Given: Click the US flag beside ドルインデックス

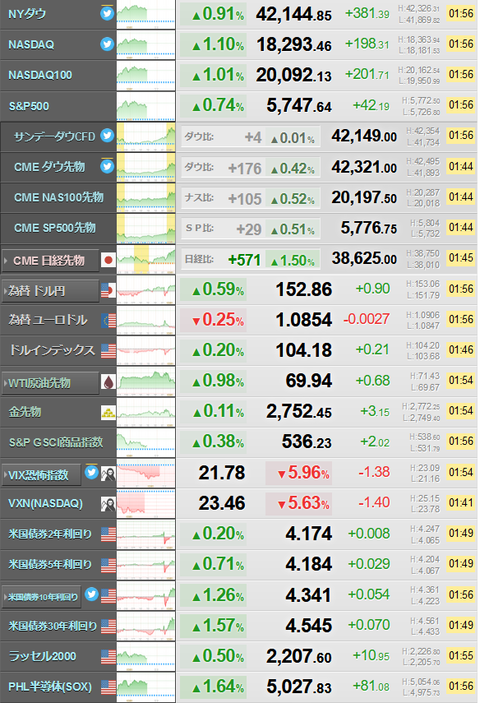Looking at the screenshot, I should (x=108, y=351).
